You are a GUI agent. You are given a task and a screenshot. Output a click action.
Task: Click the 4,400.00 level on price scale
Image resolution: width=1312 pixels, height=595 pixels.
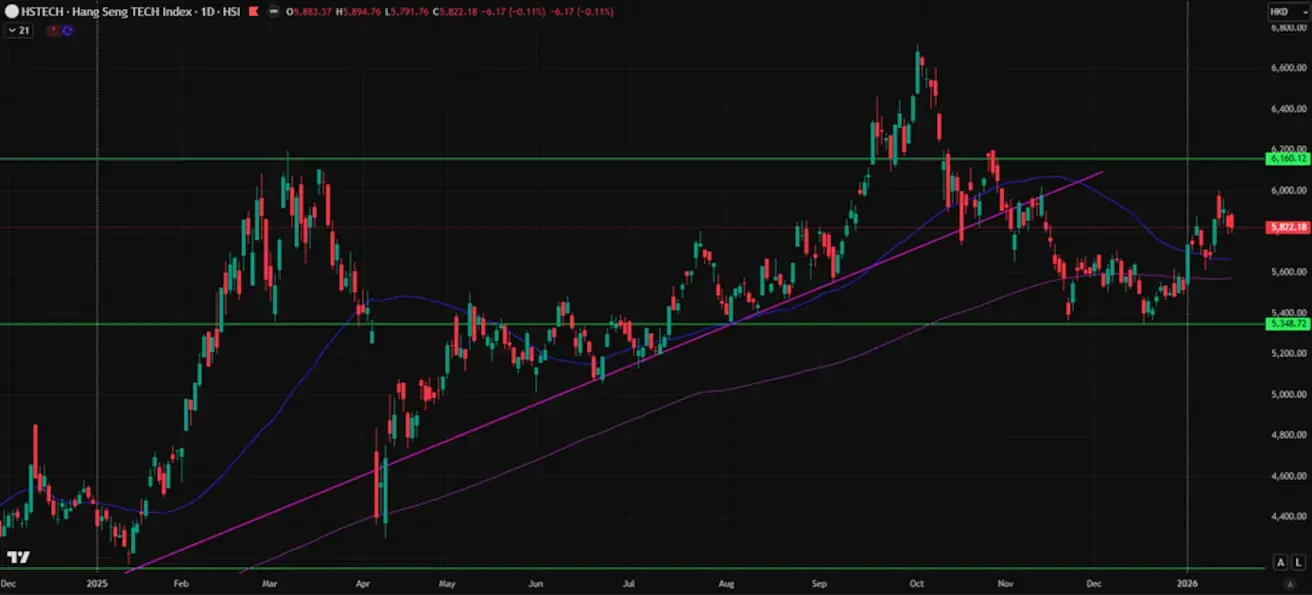click(1286, 517)
